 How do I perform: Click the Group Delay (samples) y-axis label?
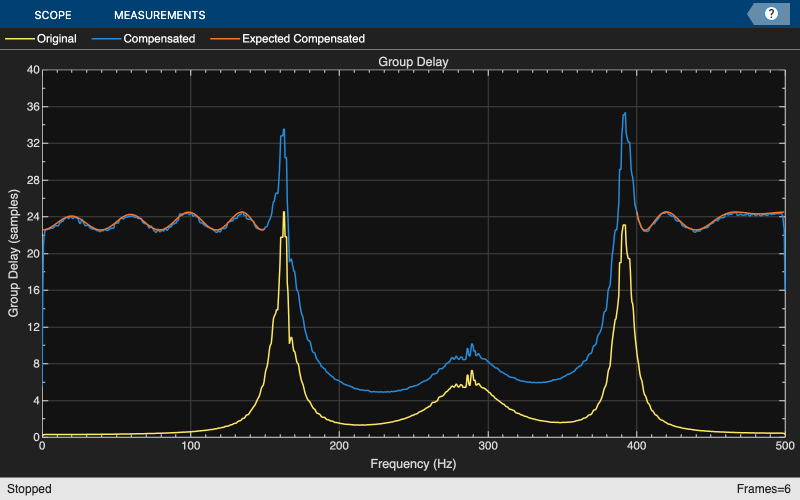pyautogui.click(x=14, y=253)
